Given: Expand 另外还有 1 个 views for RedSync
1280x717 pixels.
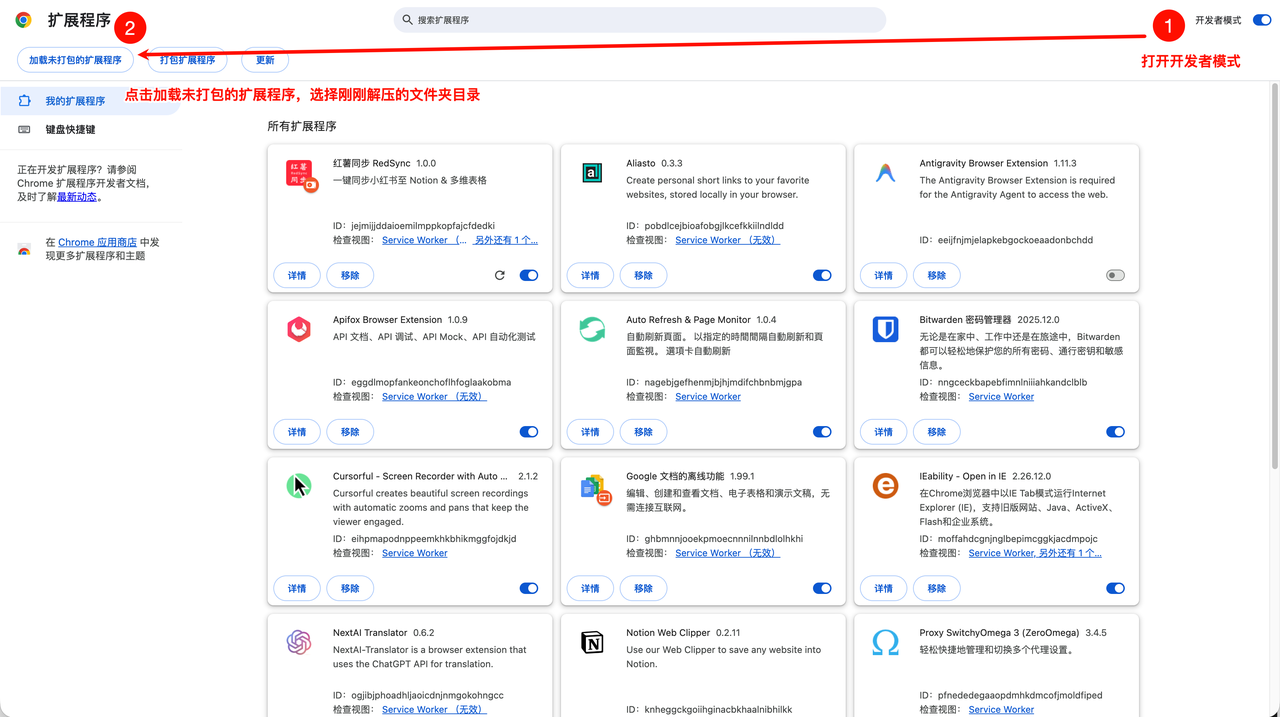Looking at the screenshot, I should pos(505,240).
